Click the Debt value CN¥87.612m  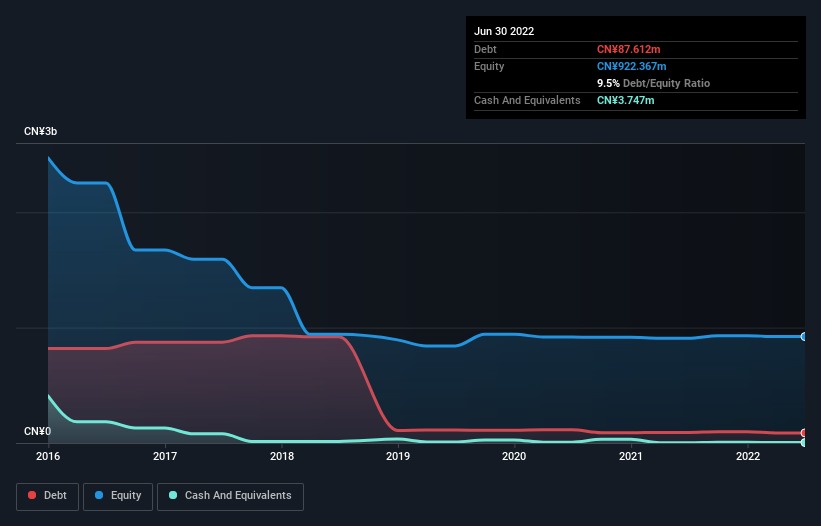(x=628, y=49)
